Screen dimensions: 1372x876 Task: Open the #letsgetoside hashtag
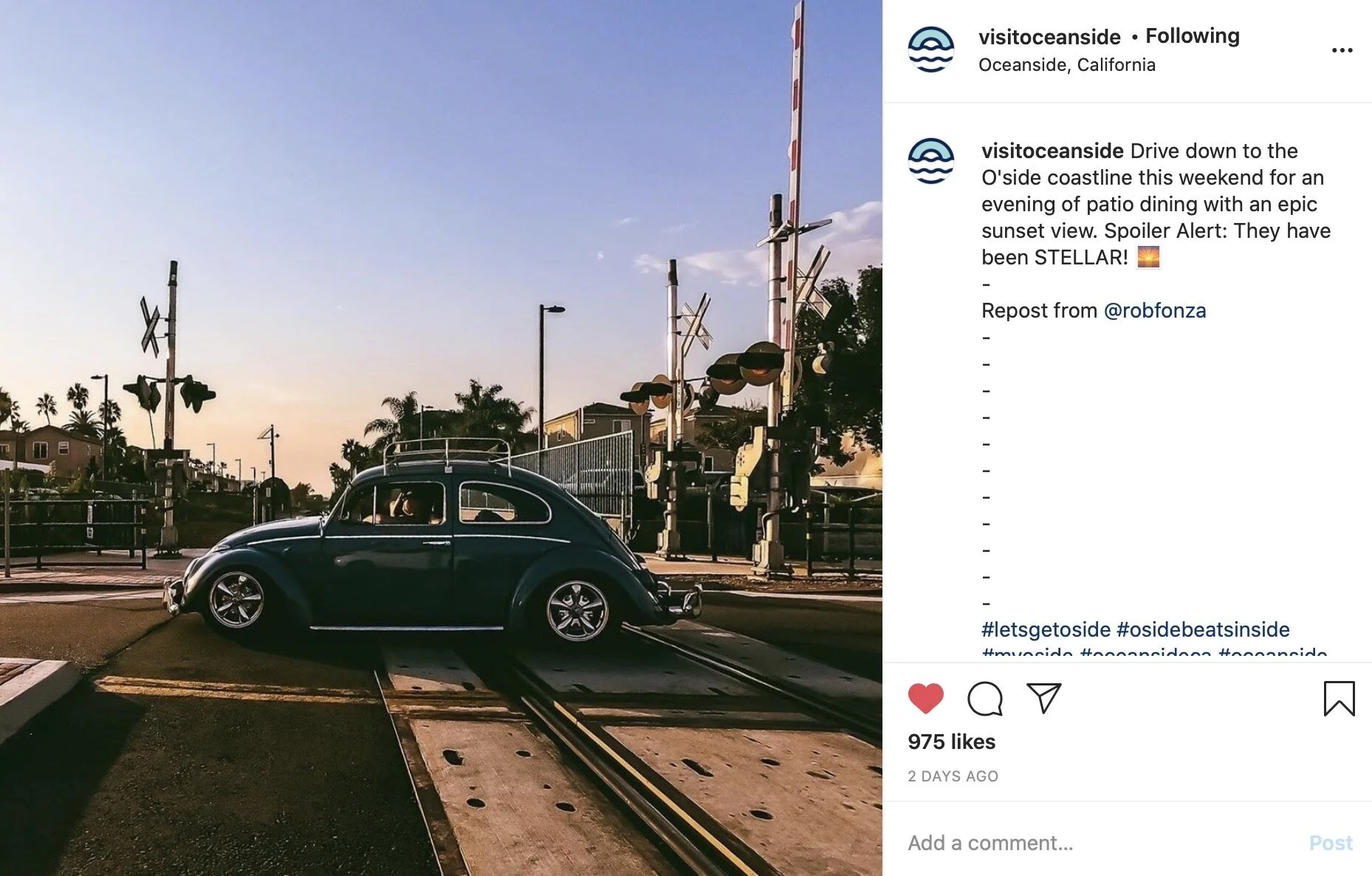pos(1046,629)
